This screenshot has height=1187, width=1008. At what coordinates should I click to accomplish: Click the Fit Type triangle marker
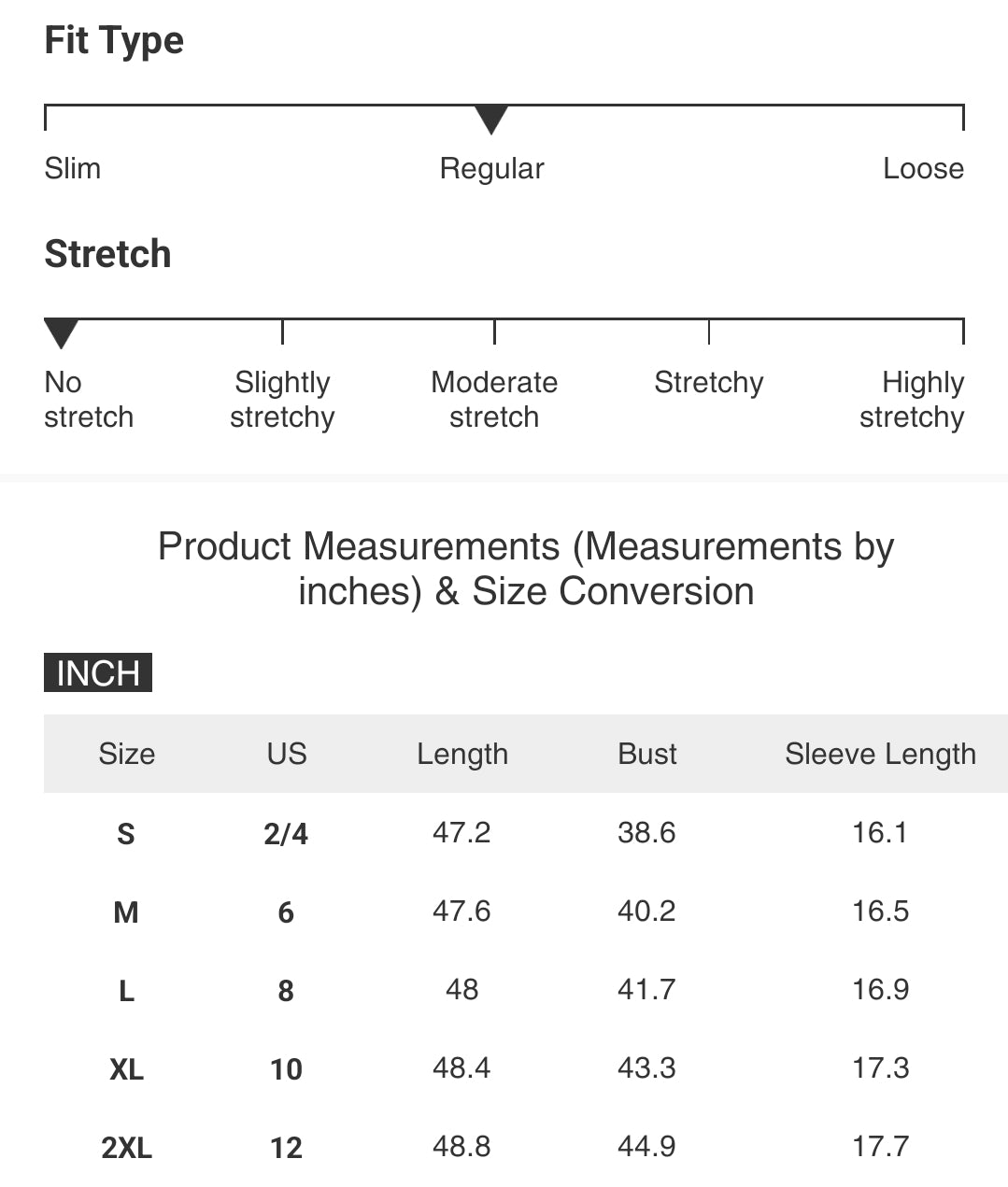[x=491, y=120]
